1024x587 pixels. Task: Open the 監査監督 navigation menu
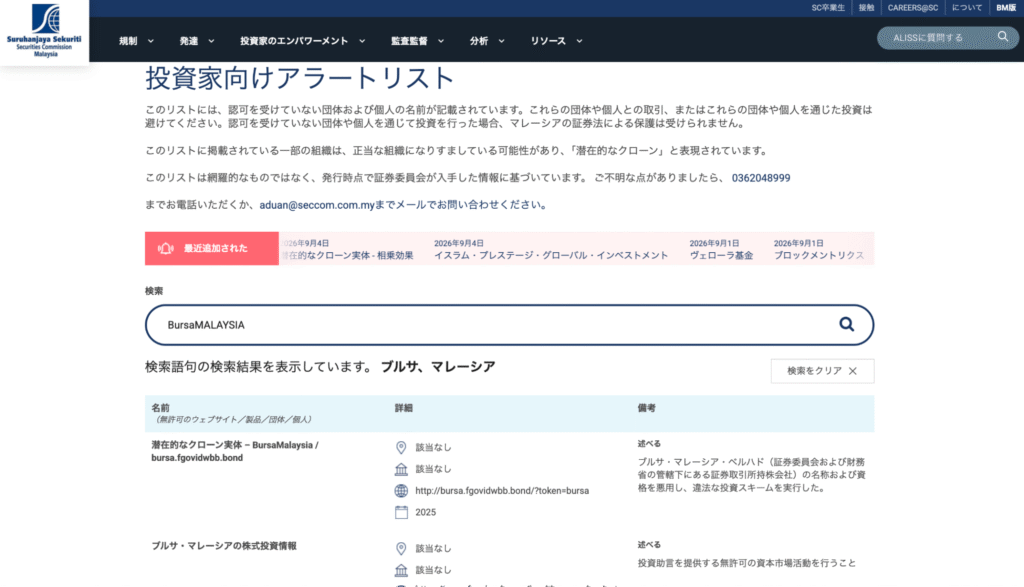tap(409, 40)
